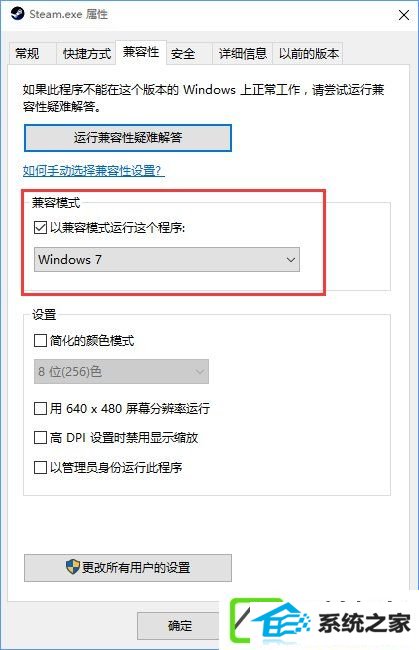Click the Windows 7 dropdown chevron arrow
419x650 pixels.
(291, 260)
